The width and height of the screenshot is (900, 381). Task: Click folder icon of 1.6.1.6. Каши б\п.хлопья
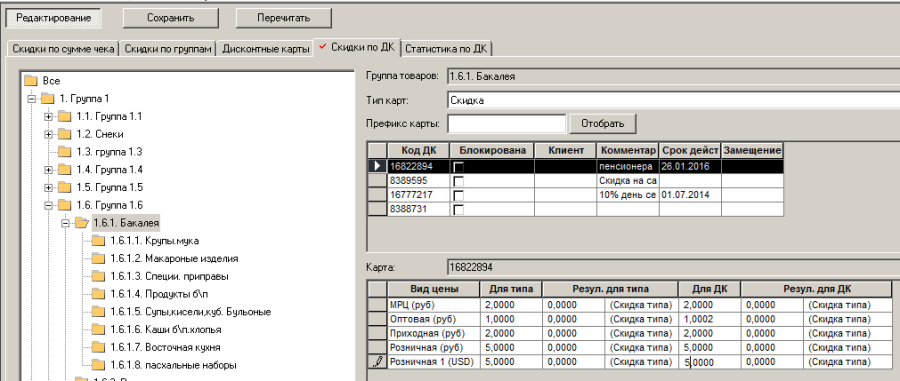tap(99, 329)
